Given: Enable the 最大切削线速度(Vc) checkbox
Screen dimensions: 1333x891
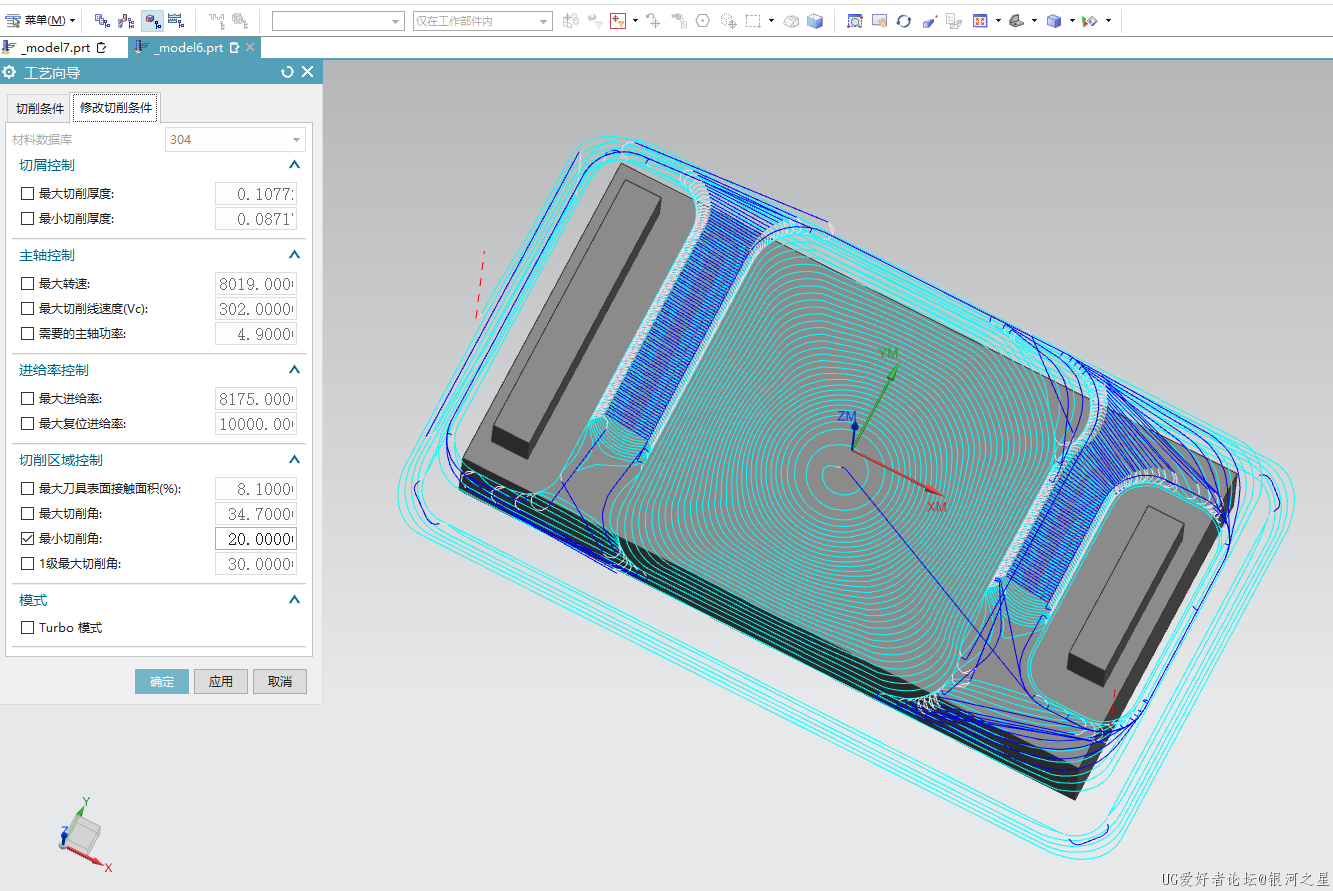Looking at the screenshot, I should coord(28,309).
